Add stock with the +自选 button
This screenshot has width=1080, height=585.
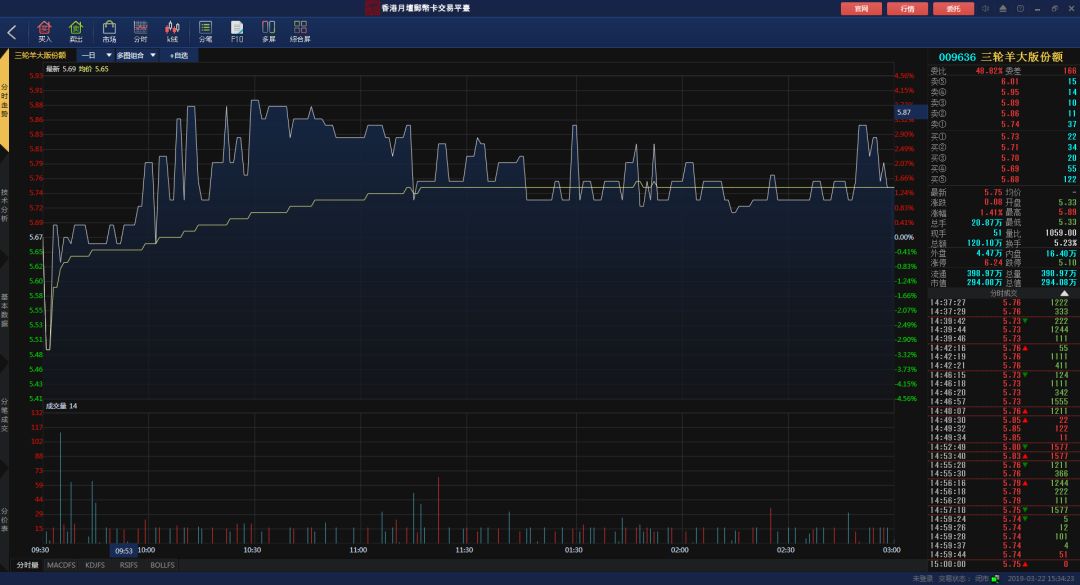[179, 55]
